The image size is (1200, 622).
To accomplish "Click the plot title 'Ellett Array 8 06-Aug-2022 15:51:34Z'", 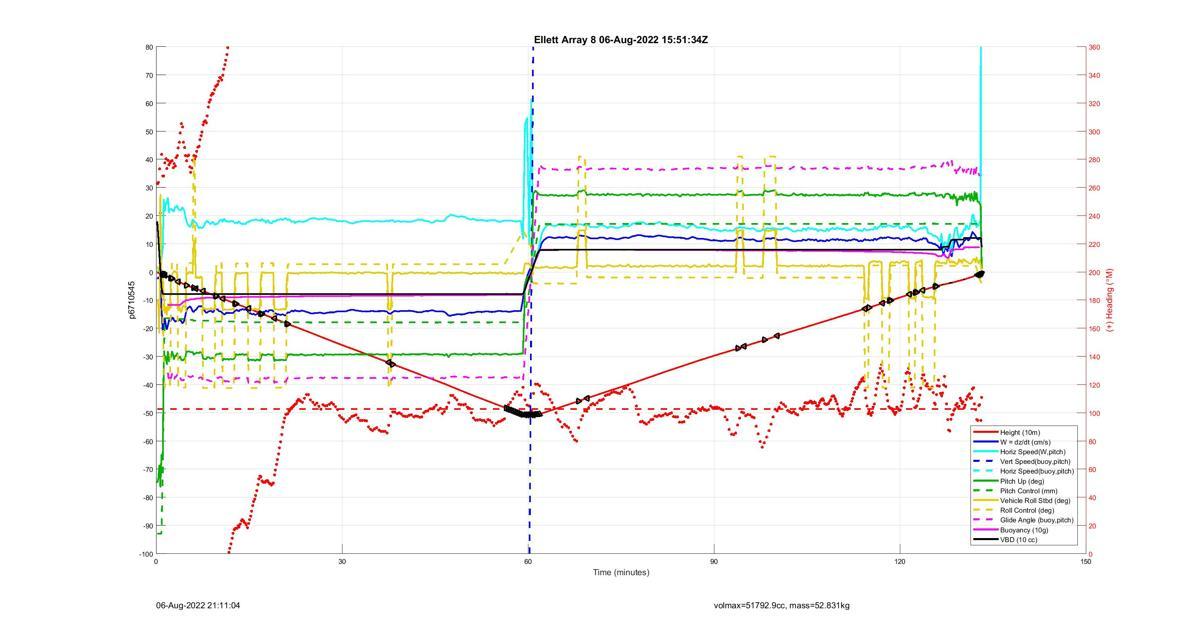I will click(621, 39).
